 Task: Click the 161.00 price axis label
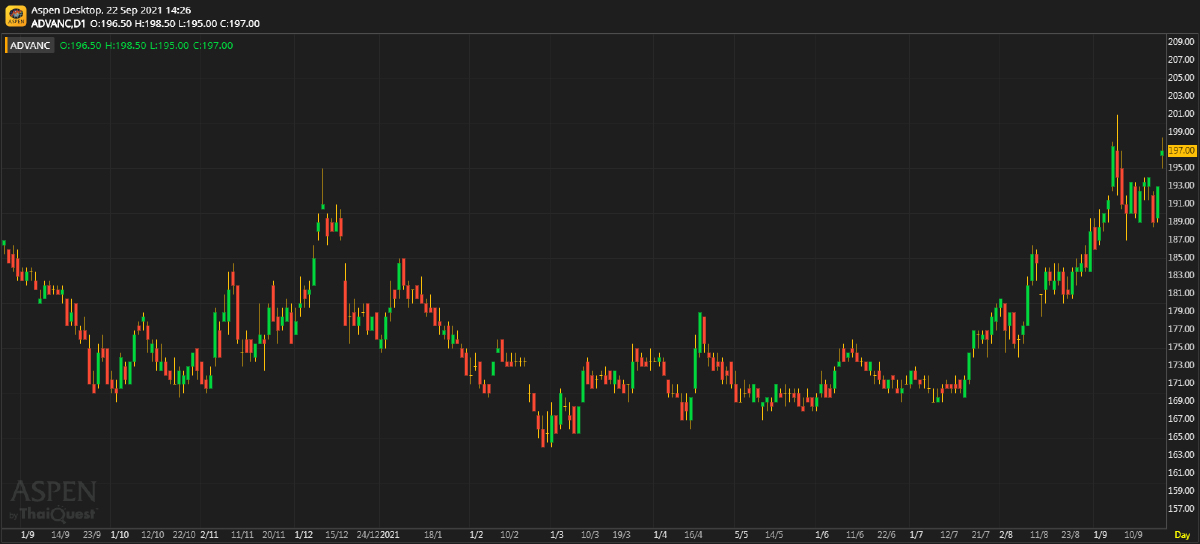click(x=1182, y=473)
